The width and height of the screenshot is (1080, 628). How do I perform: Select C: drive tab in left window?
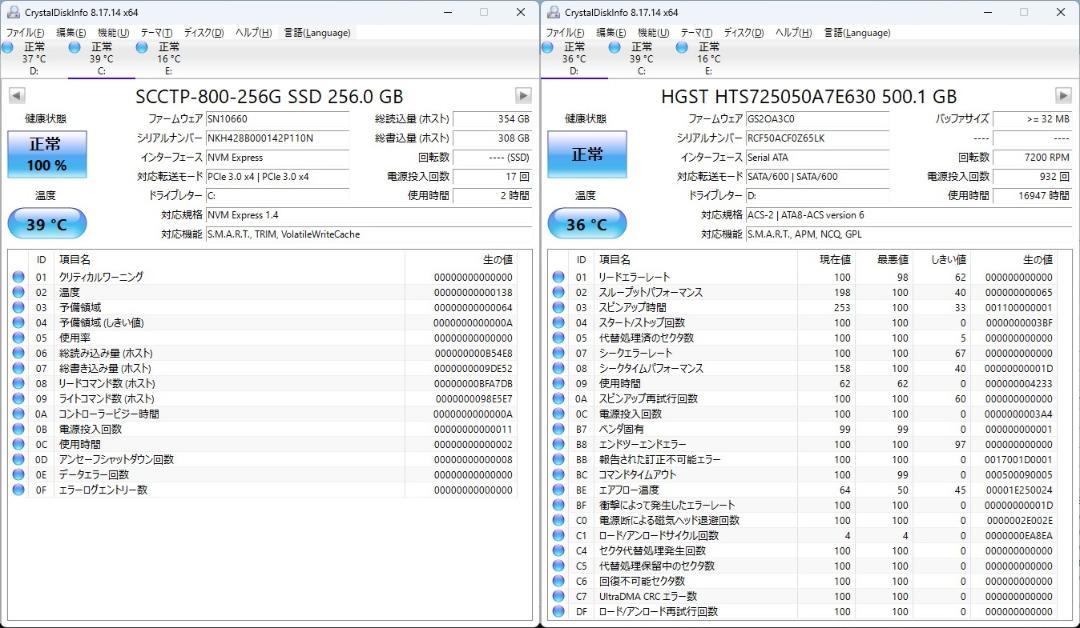point(101,59)
